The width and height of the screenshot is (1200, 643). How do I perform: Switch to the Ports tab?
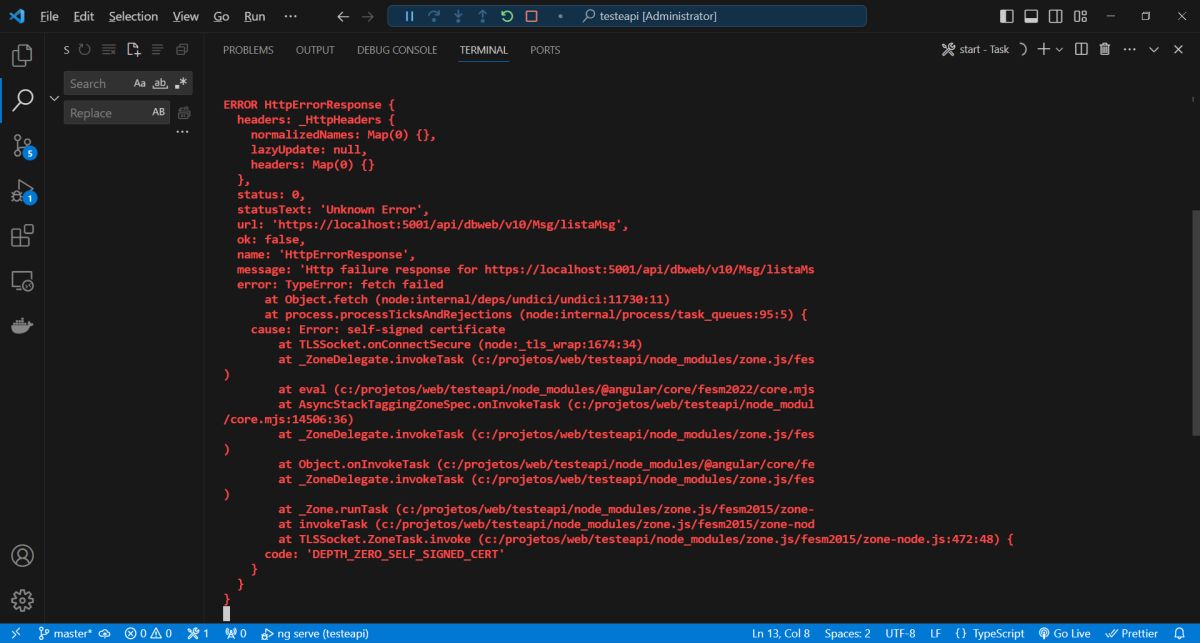coord(545,50)
